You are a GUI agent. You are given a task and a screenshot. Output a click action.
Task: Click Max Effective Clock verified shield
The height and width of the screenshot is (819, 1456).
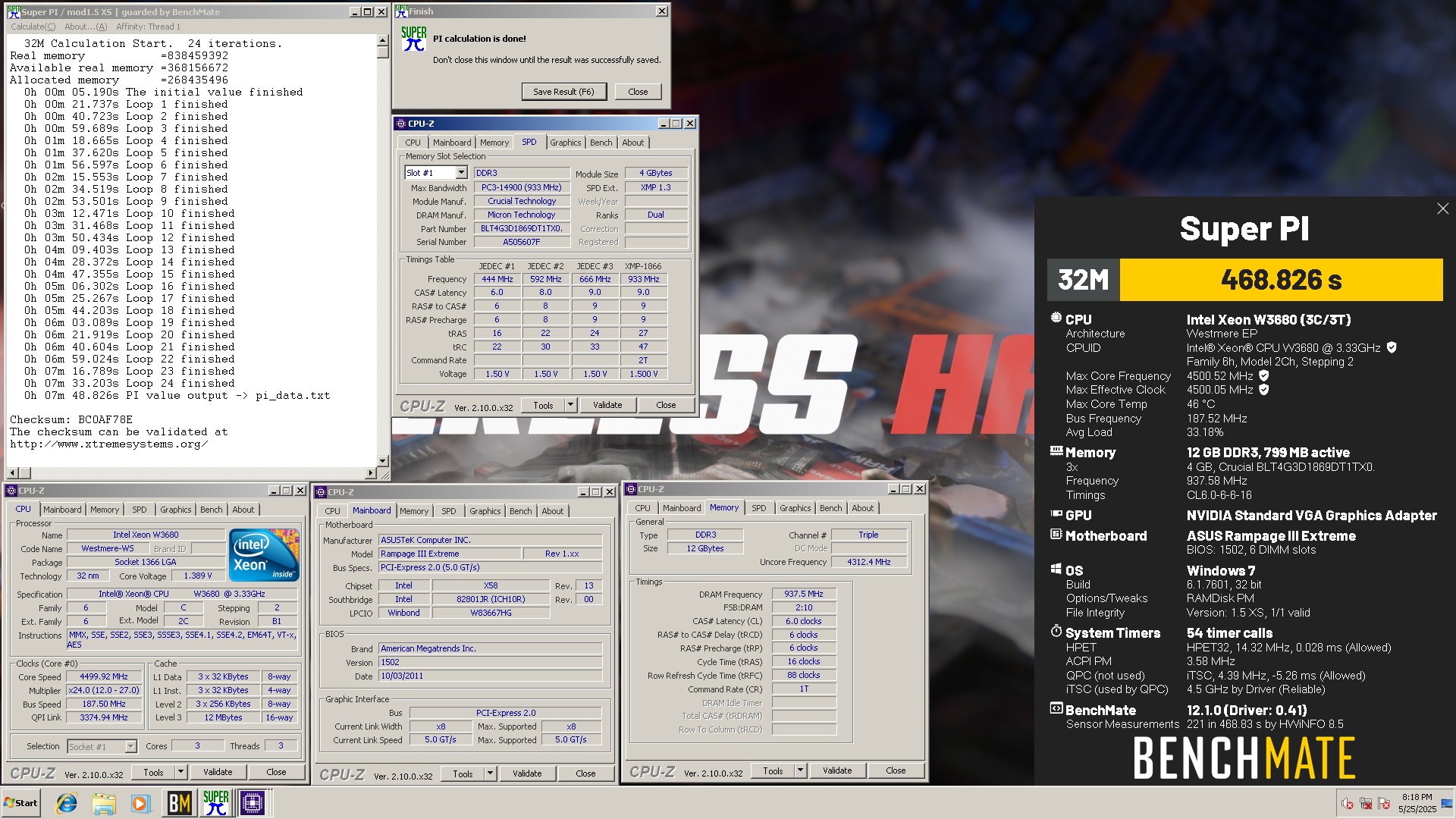1264,389
